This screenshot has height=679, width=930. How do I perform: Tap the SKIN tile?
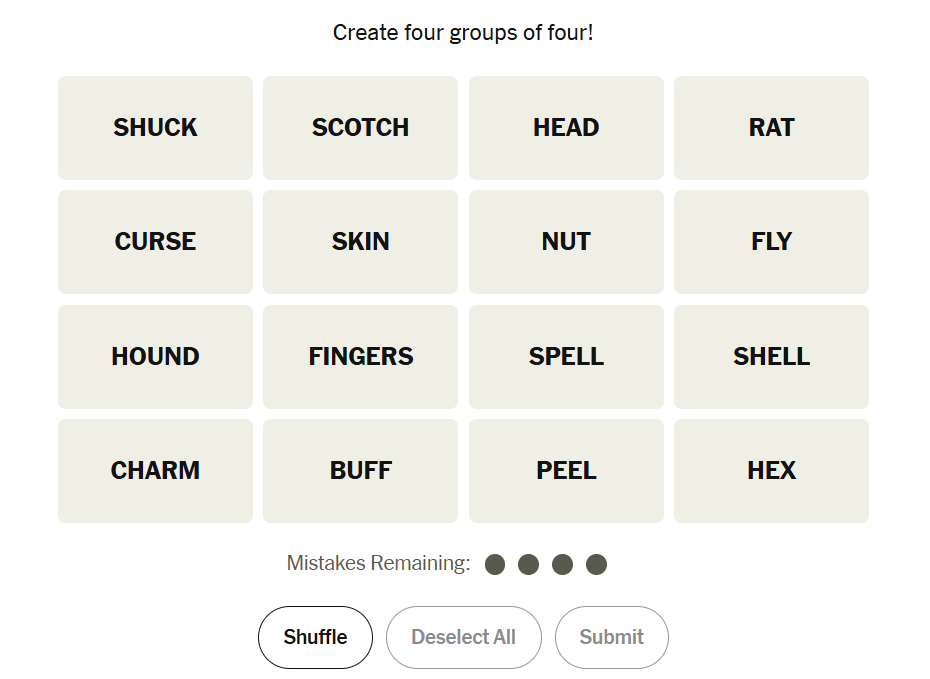pyautogui.click(x=360, y=242)
